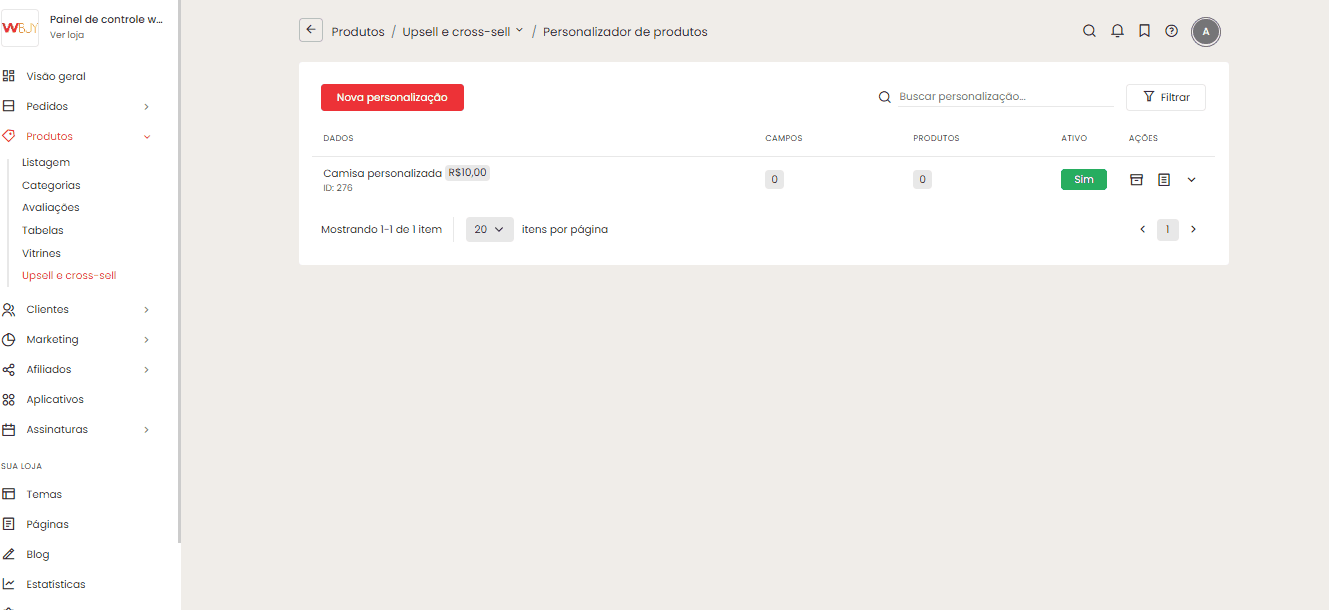1329x610 pixels.
Task: Click the bookmark icon in header
Action: pos(1144,31)
